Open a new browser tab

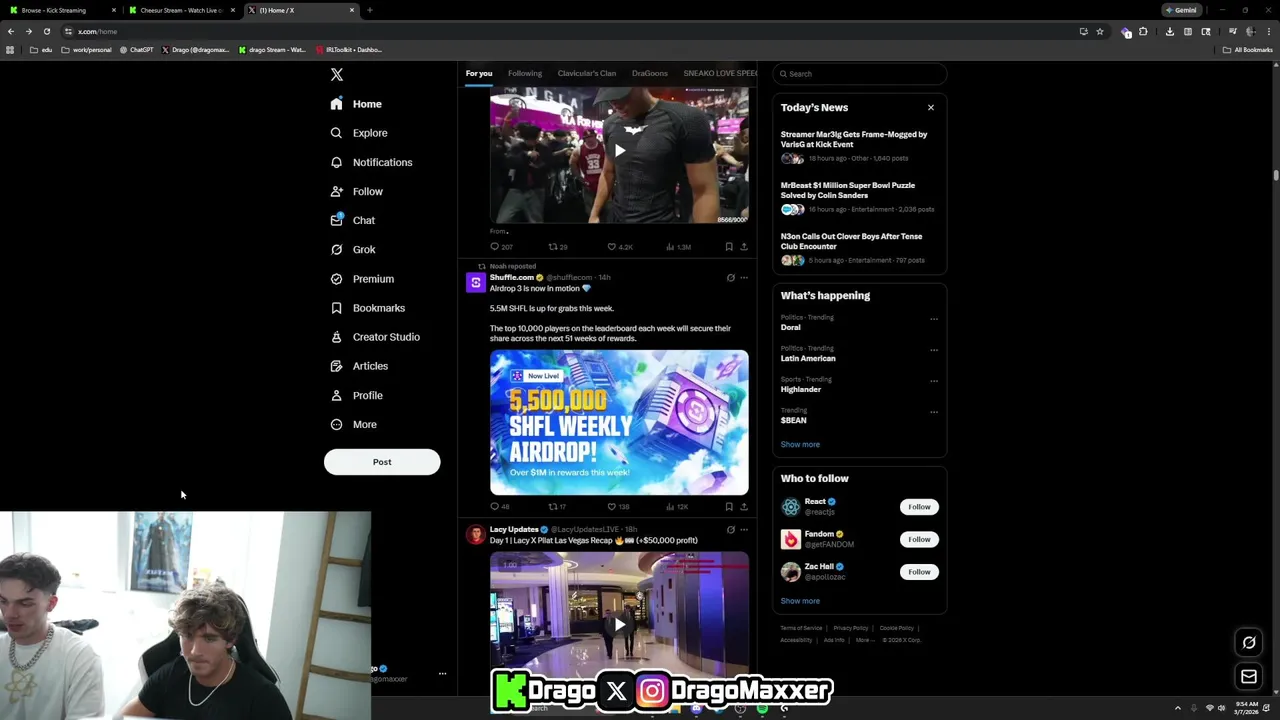[x=370, y=10]
